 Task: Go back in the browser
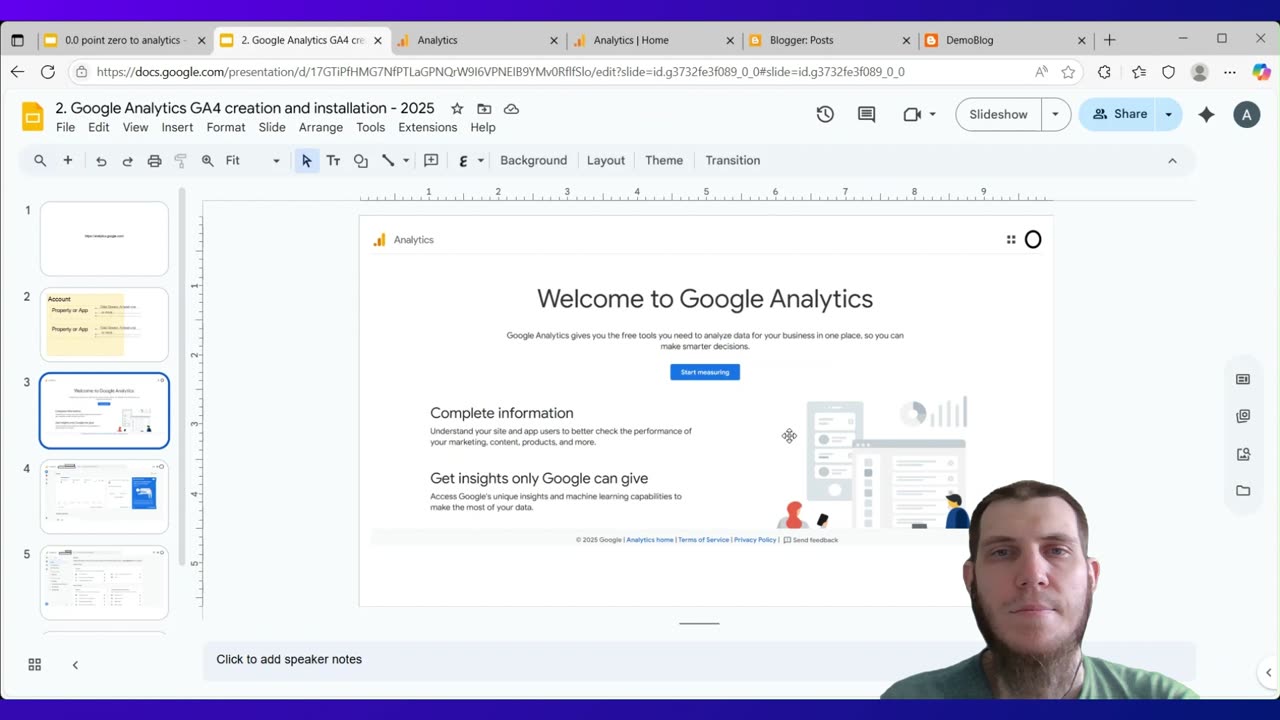17,72
